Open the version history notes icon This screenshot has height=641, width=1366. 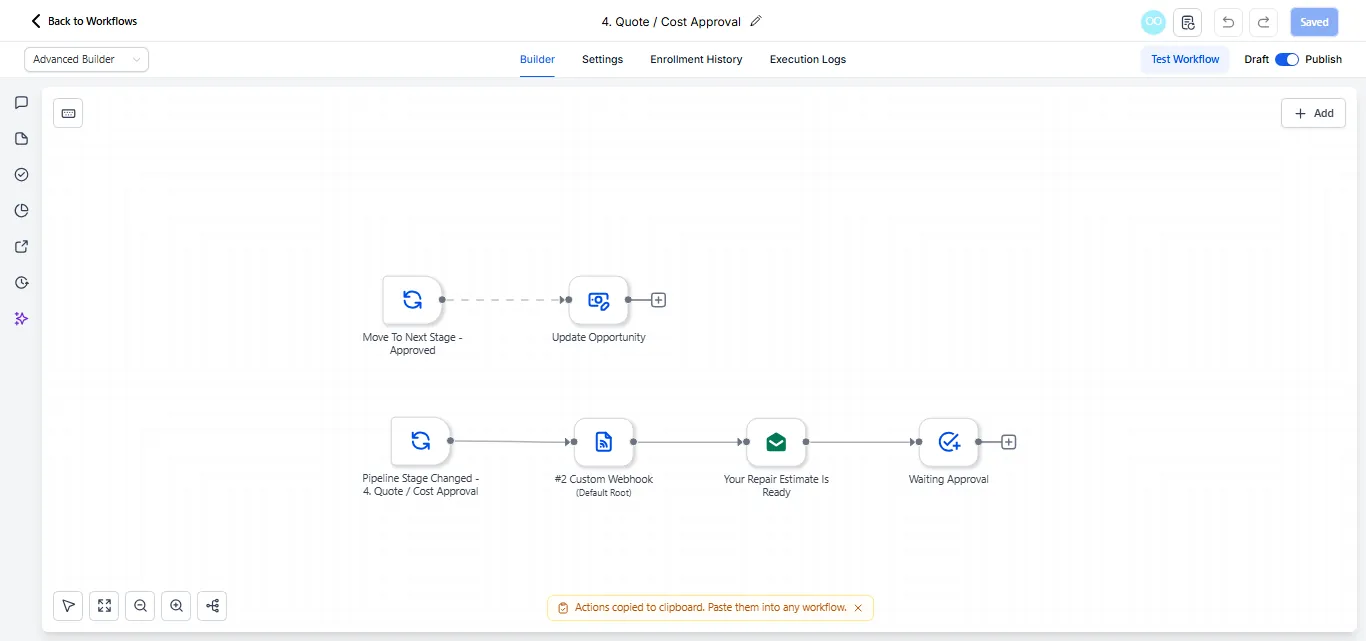[x=1187, y=22]
